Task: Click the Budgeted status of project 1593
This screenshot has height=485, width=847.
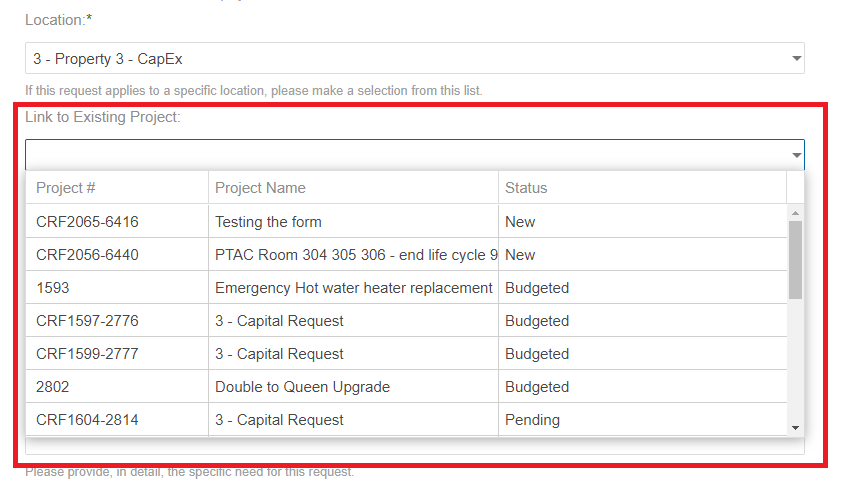Action: click(x=537, y=288)
